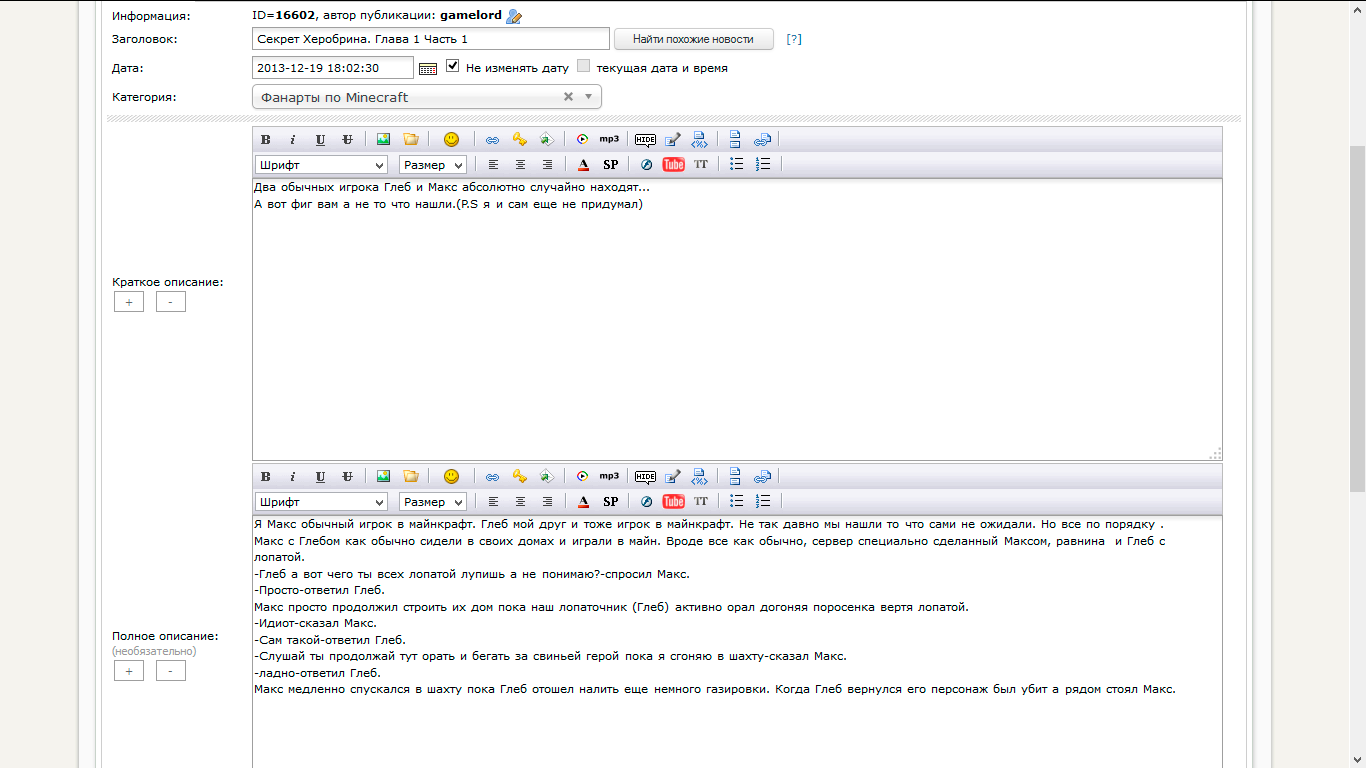Insert image icon in short description toolbar
1366x768 pixels.
383,140
